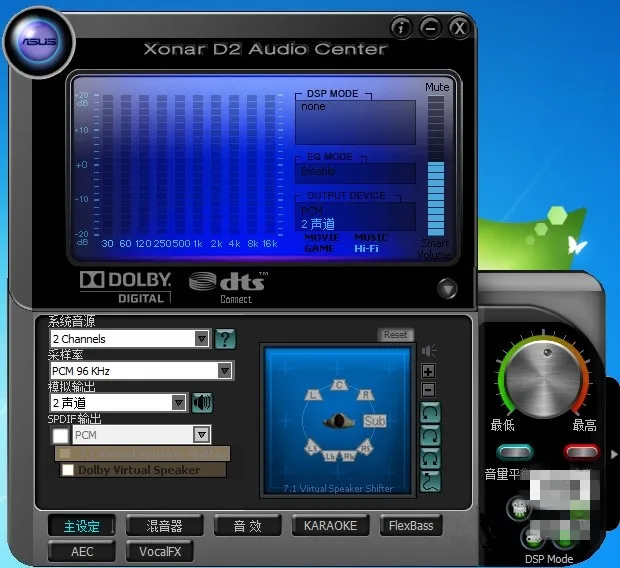Click the game controller DSP mode icon
Screen dimensions: 620x568
coord(532,538)
